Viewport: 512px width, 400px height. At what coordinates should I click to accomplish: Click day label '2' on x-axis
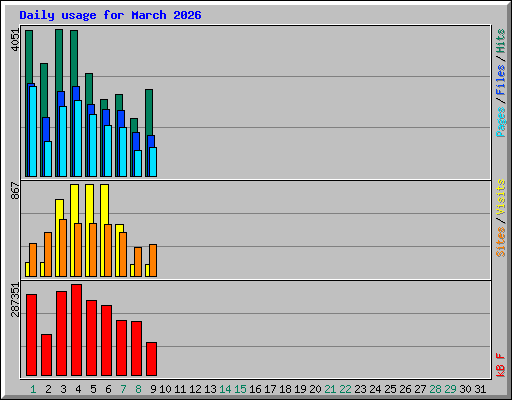click(48, 389)
